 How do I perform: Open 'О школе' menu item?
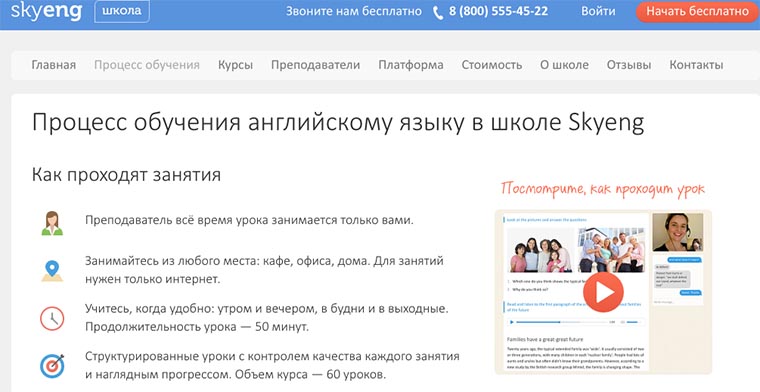[565, 65]
